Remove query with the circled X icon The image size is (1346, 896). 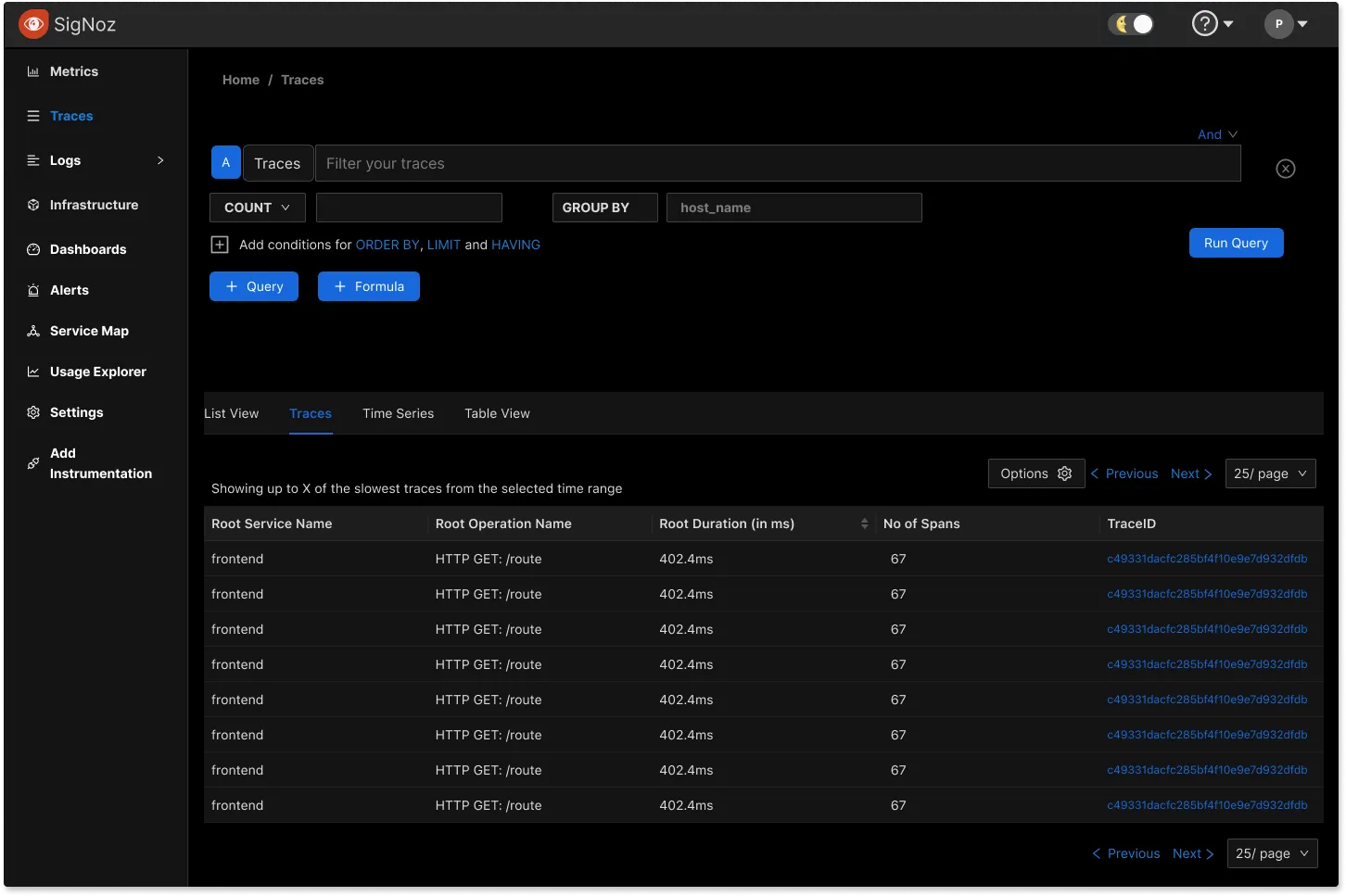pyautogui.click(x=1285, y=169)
